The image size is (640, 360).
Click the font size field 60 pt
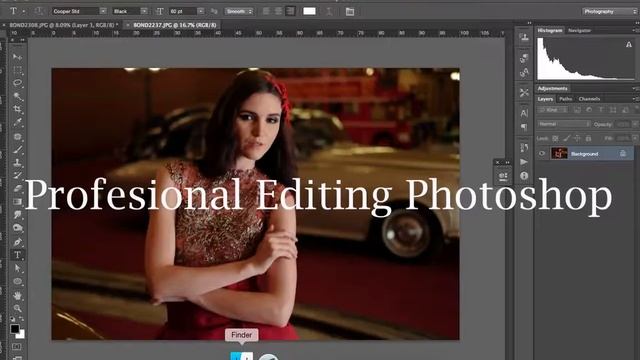point(183,11)
